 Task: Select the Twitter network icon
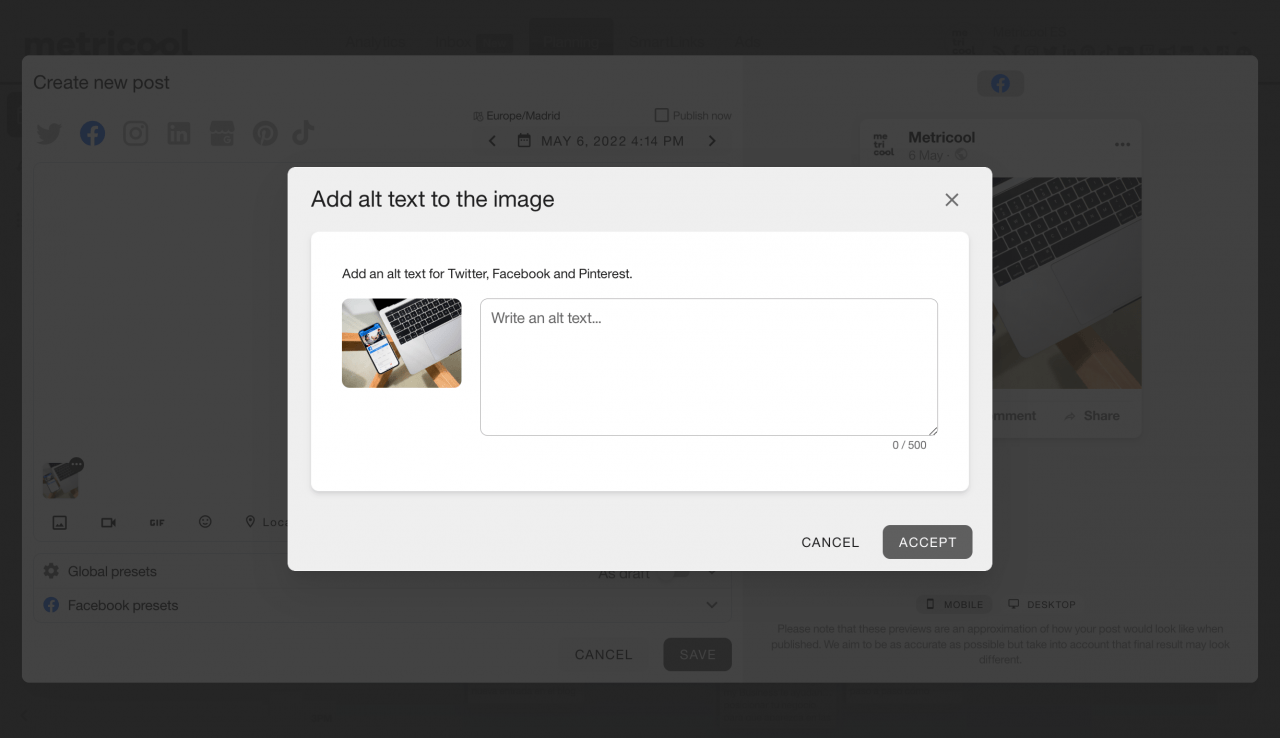tap(48, 133)
